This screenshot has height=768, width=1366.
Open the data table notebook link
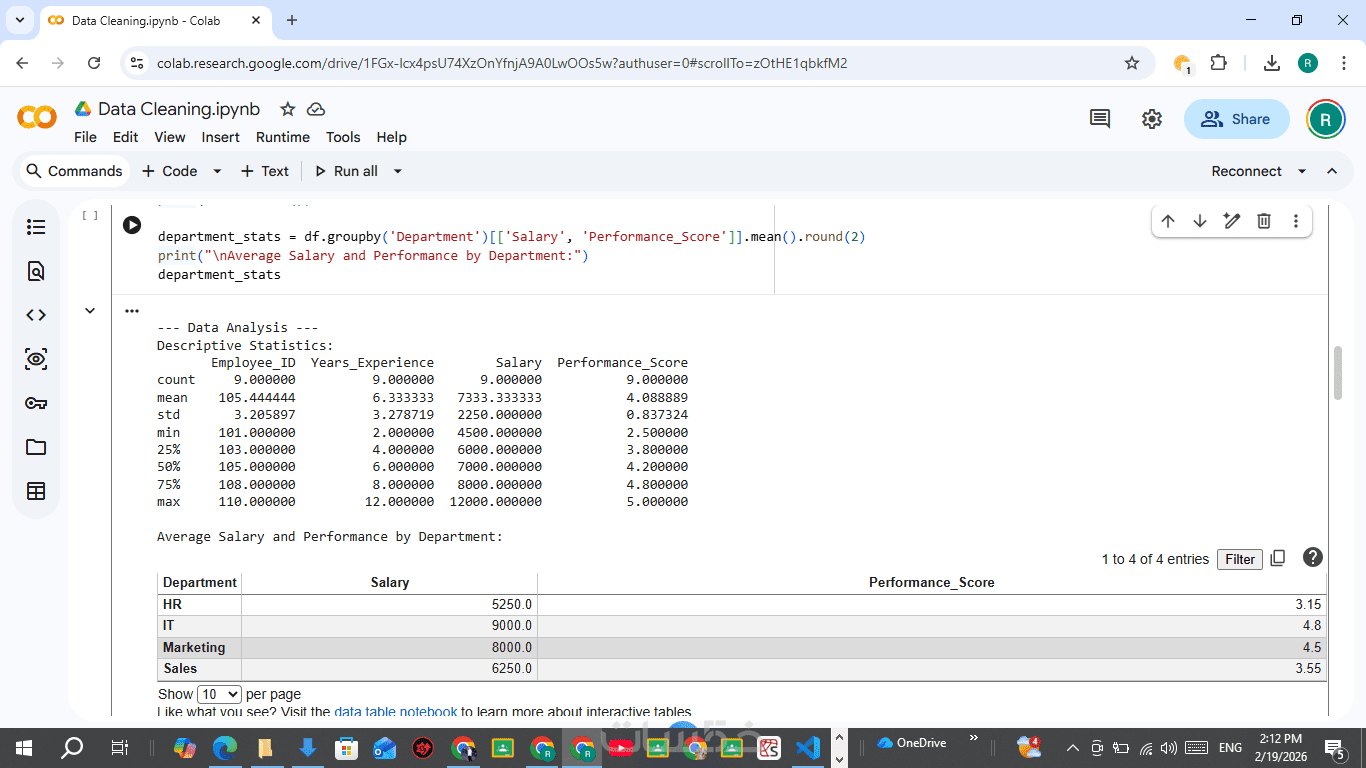[395, 712]
